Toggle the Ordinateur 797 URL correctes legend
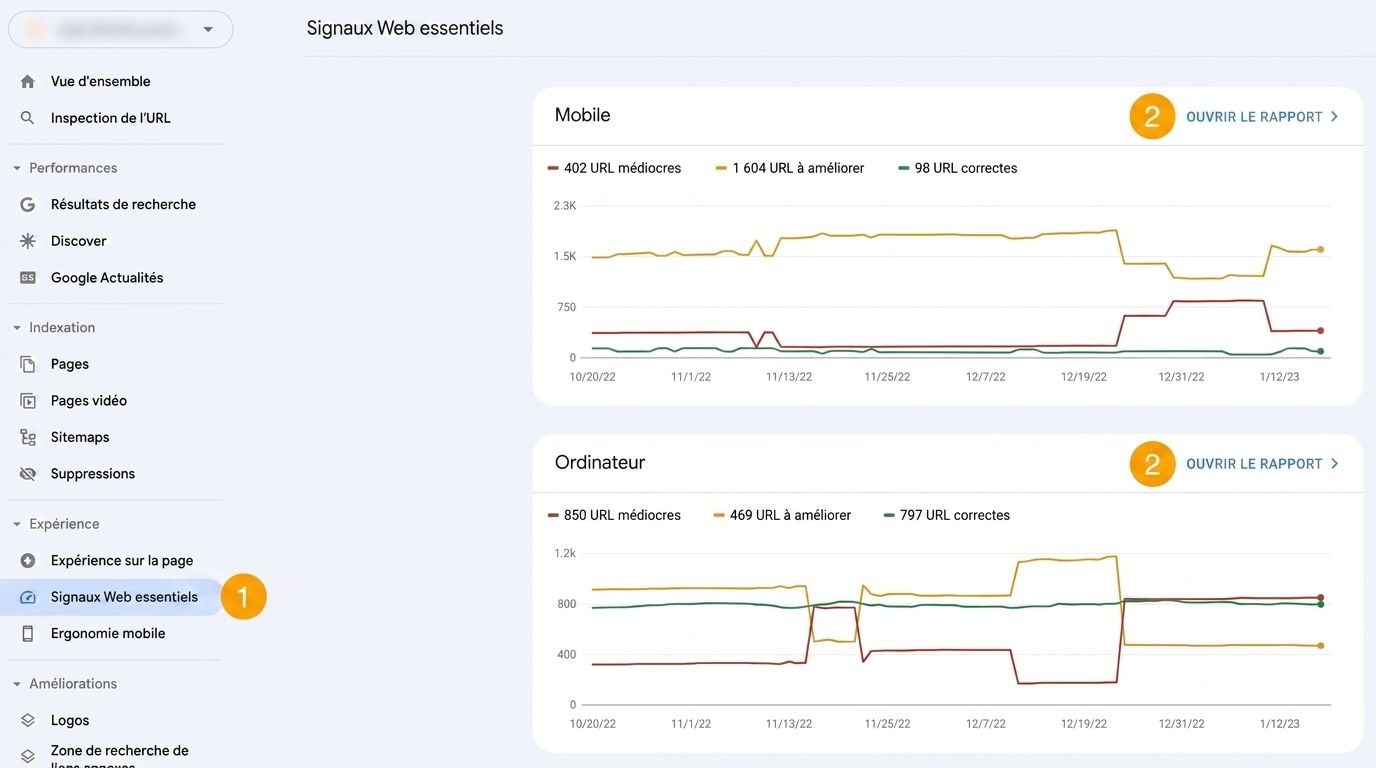This screenshot has width=1376, height=768. click(x=947, y=515)
